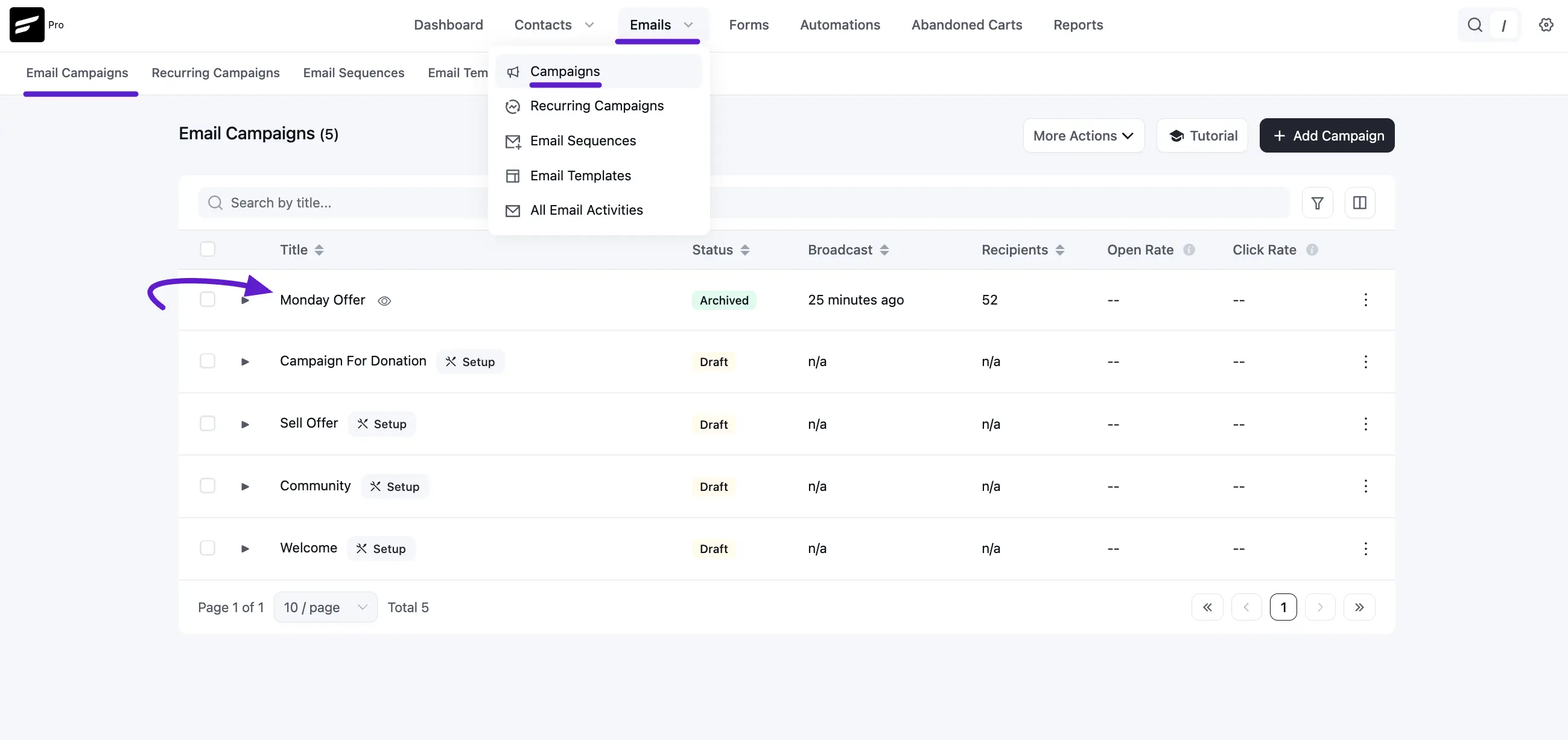Open row actions menu for Community

[1365, 485]
